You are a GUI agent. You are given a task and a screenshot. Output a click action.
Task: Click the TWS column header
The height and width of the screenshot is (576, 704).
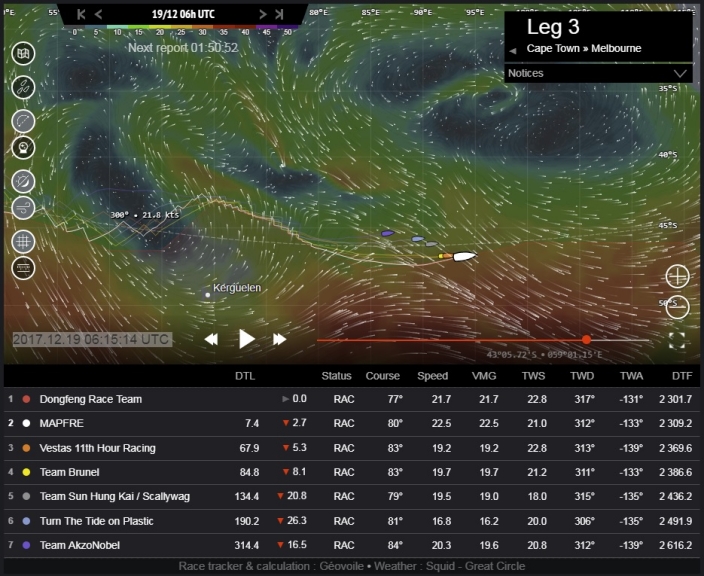pyautogui.click(x=533, y=376)
